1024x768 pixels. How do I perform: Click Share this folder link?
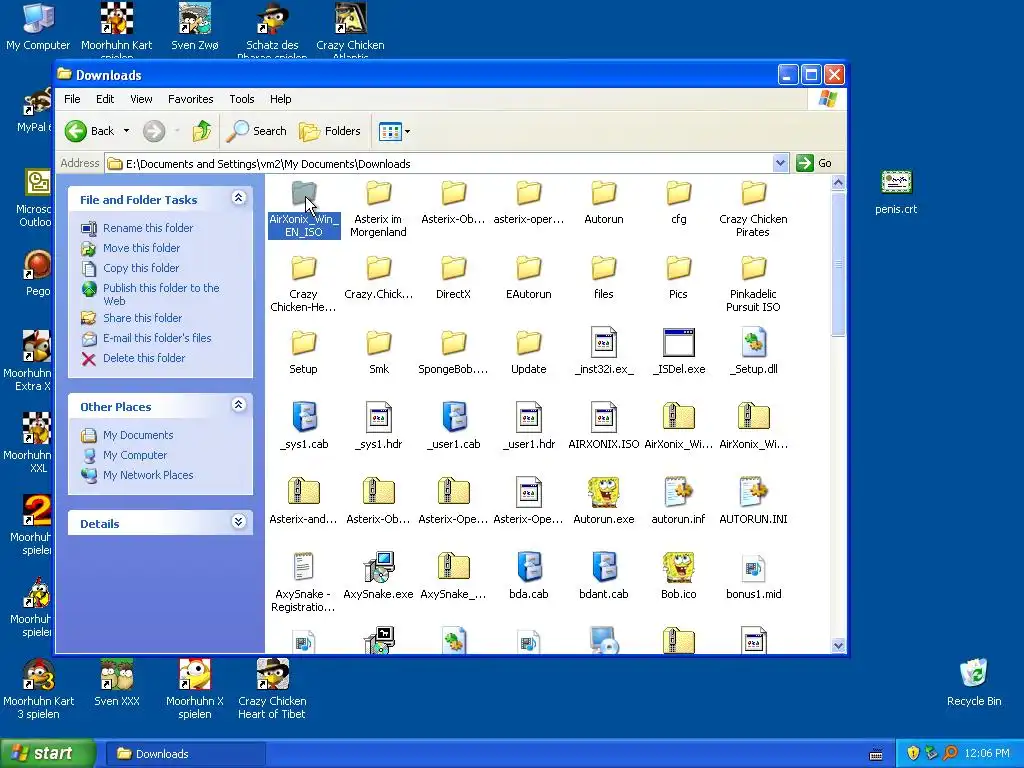tap(142, 318)
